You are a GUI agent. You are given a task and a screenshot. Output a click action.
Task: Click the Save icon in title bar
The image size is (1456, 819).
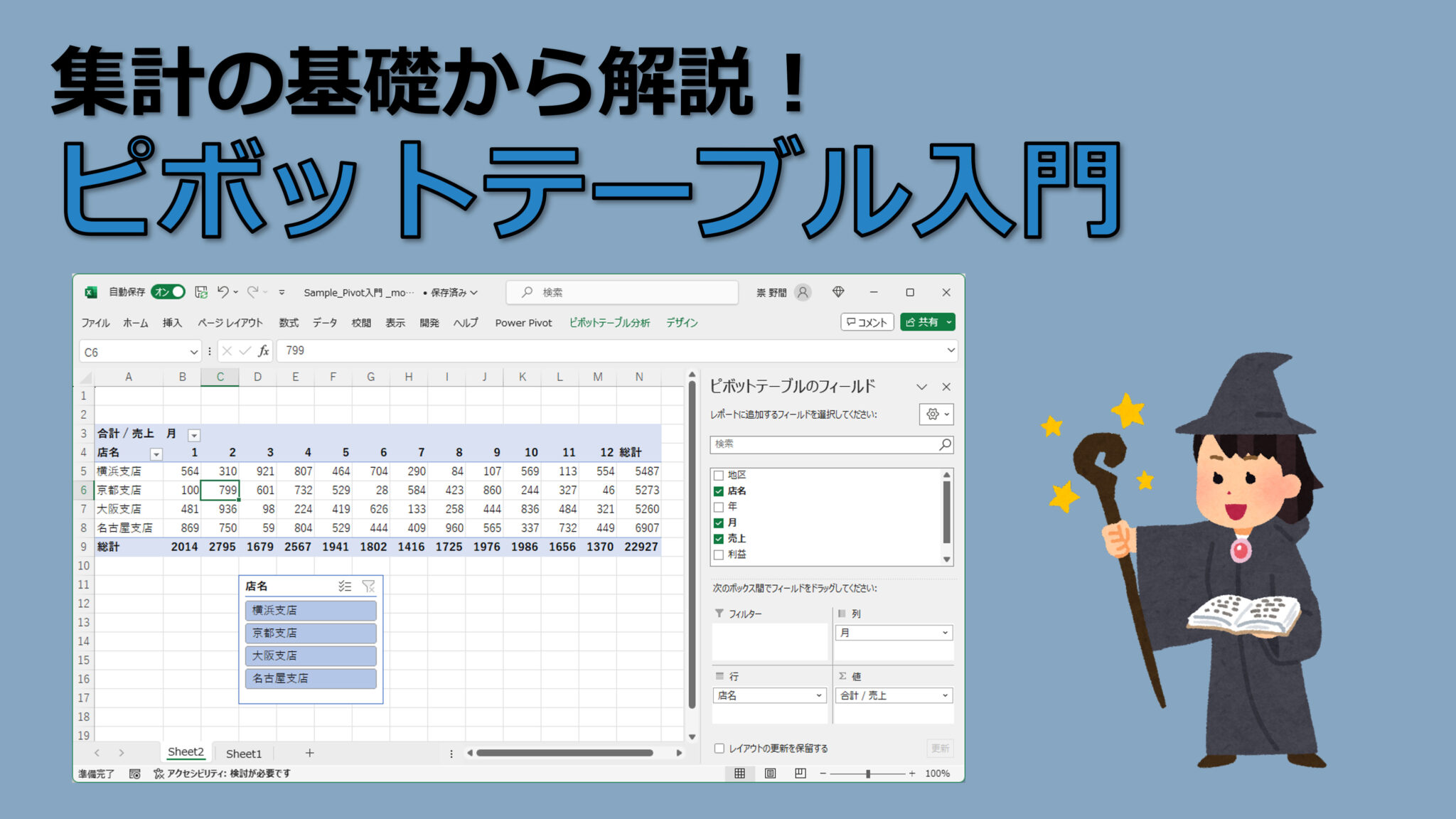(x=201, y=292)
